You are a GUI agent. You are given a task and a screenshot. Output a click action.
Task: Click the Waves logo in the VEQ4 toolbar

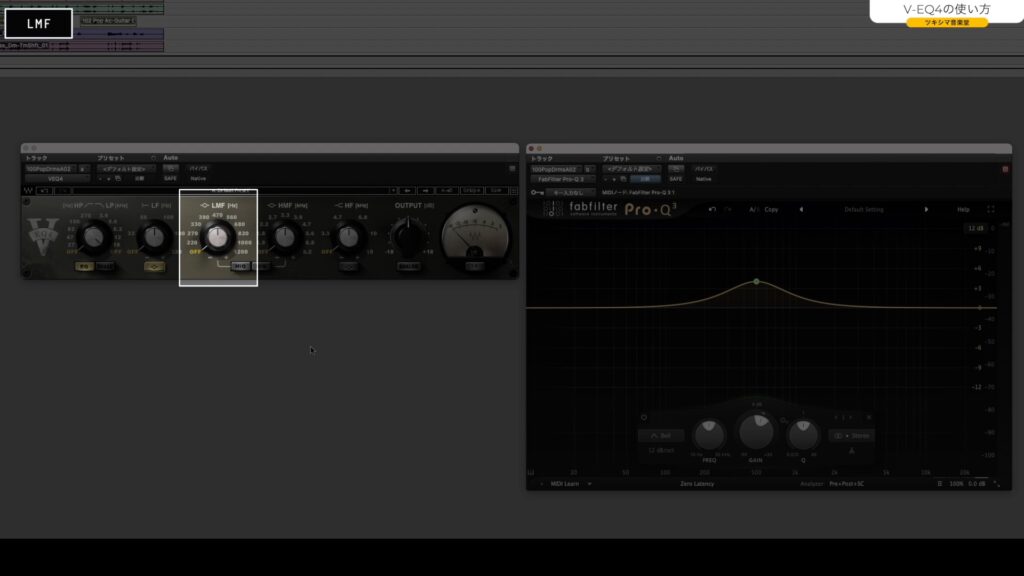point(28,191)
